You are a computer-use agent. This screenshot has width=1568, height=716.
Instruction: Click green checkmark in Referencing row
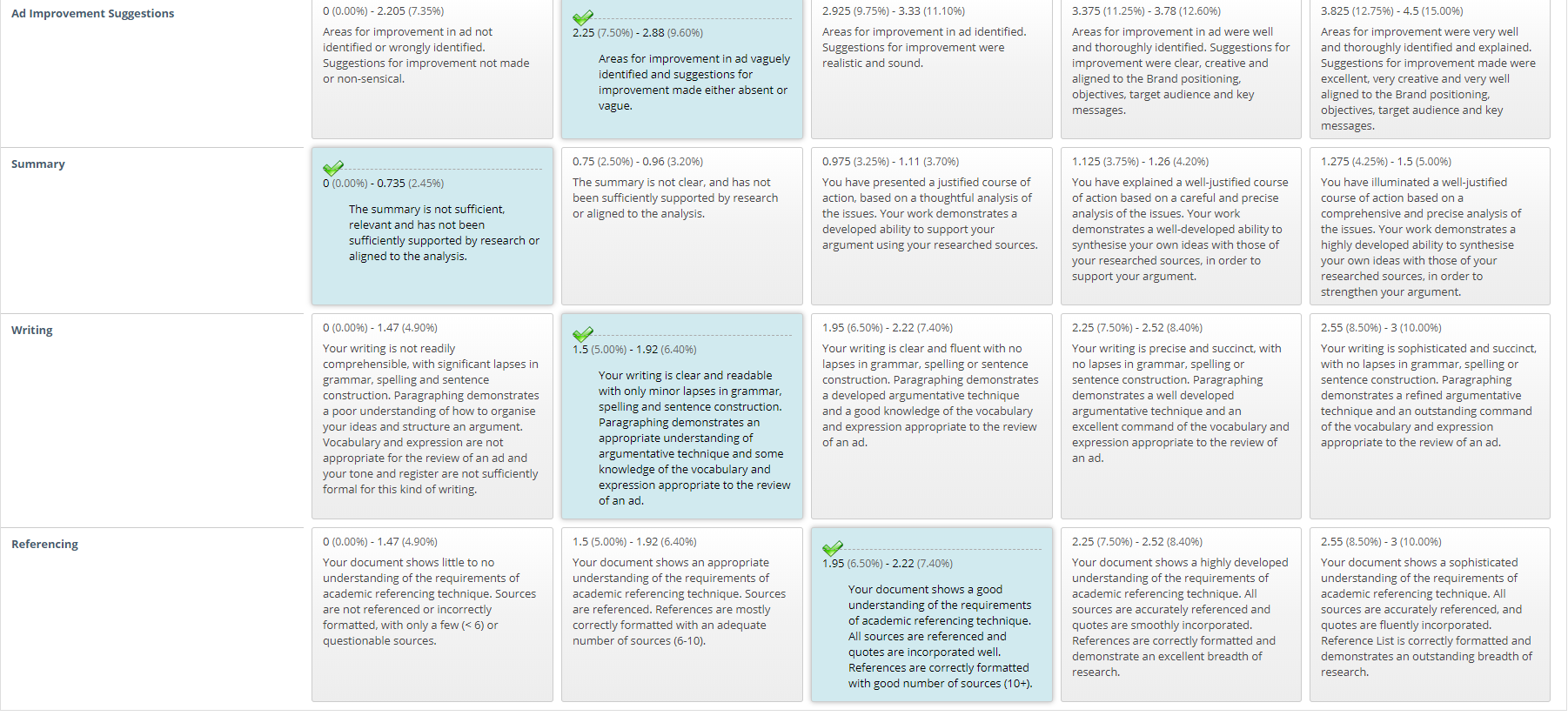(833, 548)
